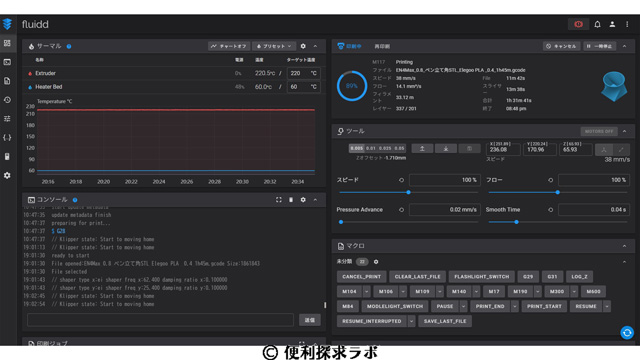Toggle relative positioning button in tools
Image resolution: width=640 pixels, height=360 pixels.
pyautogui.click(x=621, y=149)
